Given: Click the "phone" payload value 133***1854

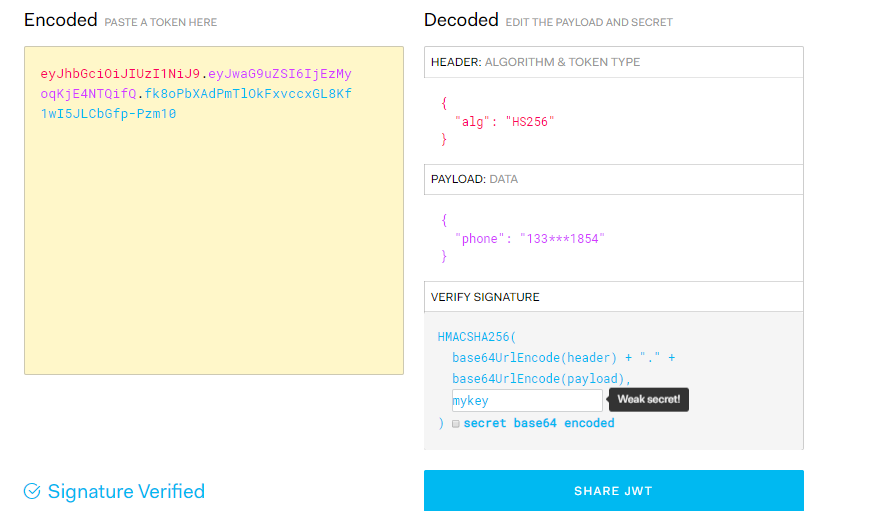Looking at the screenshot, I should [562, 239].
